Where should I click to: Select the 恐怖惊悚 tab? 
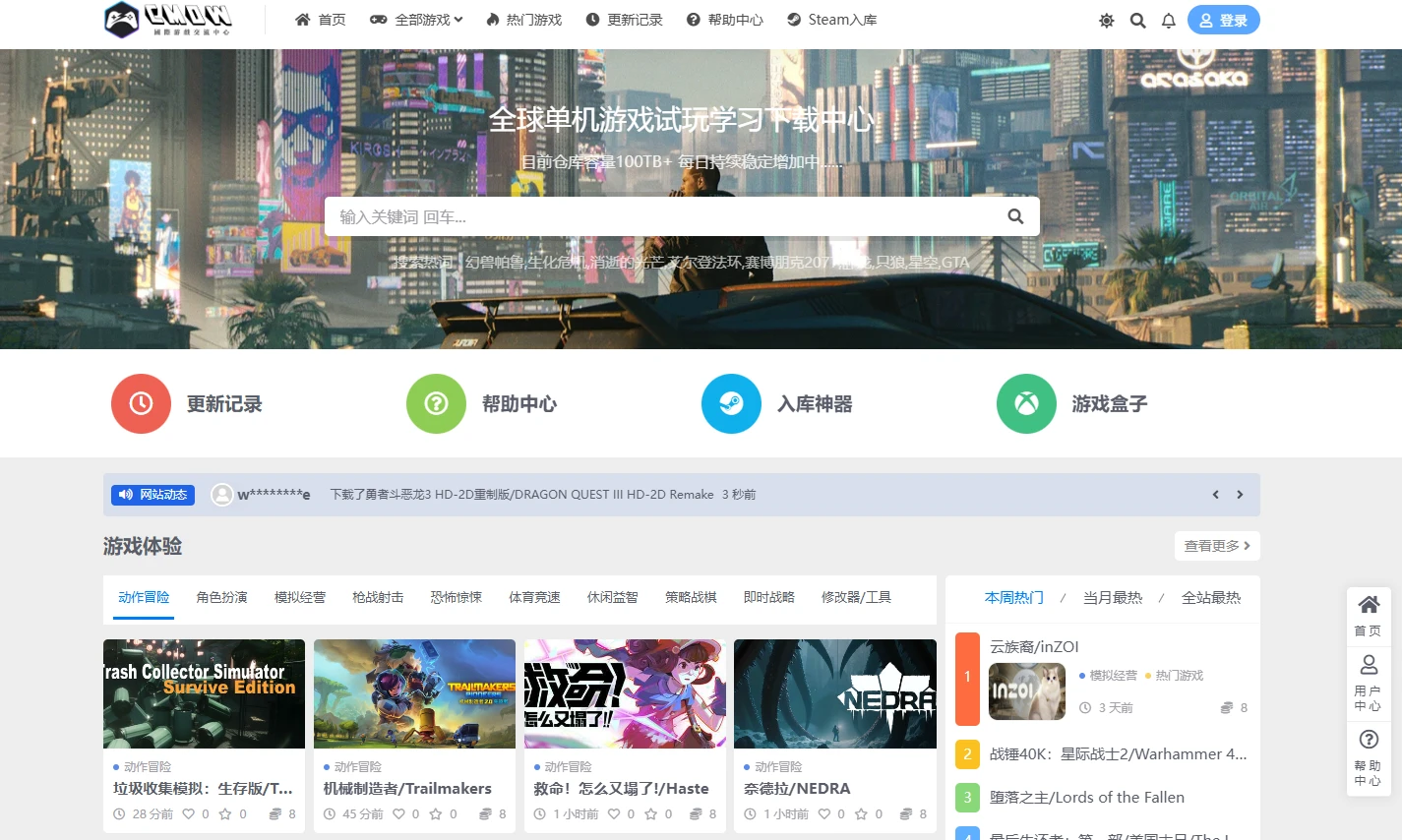click(456, 597)
